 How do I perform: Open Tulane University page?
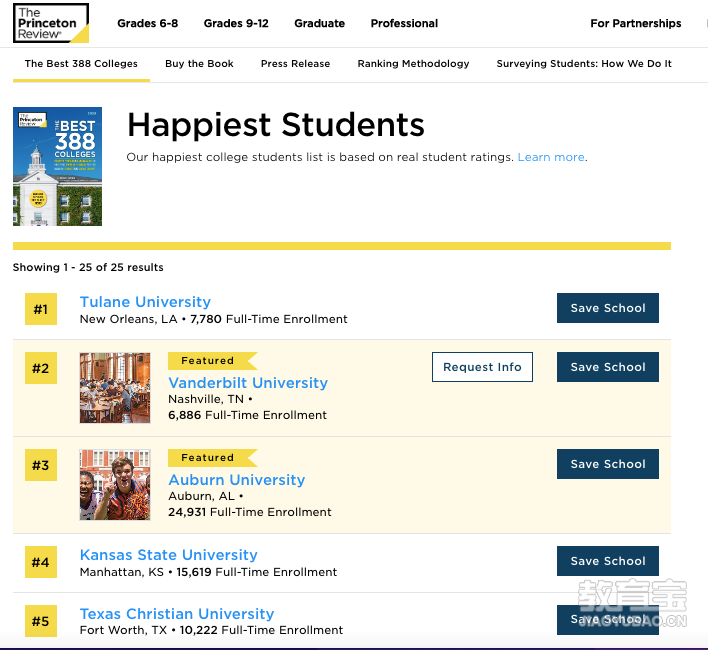(x=145, y=302)
